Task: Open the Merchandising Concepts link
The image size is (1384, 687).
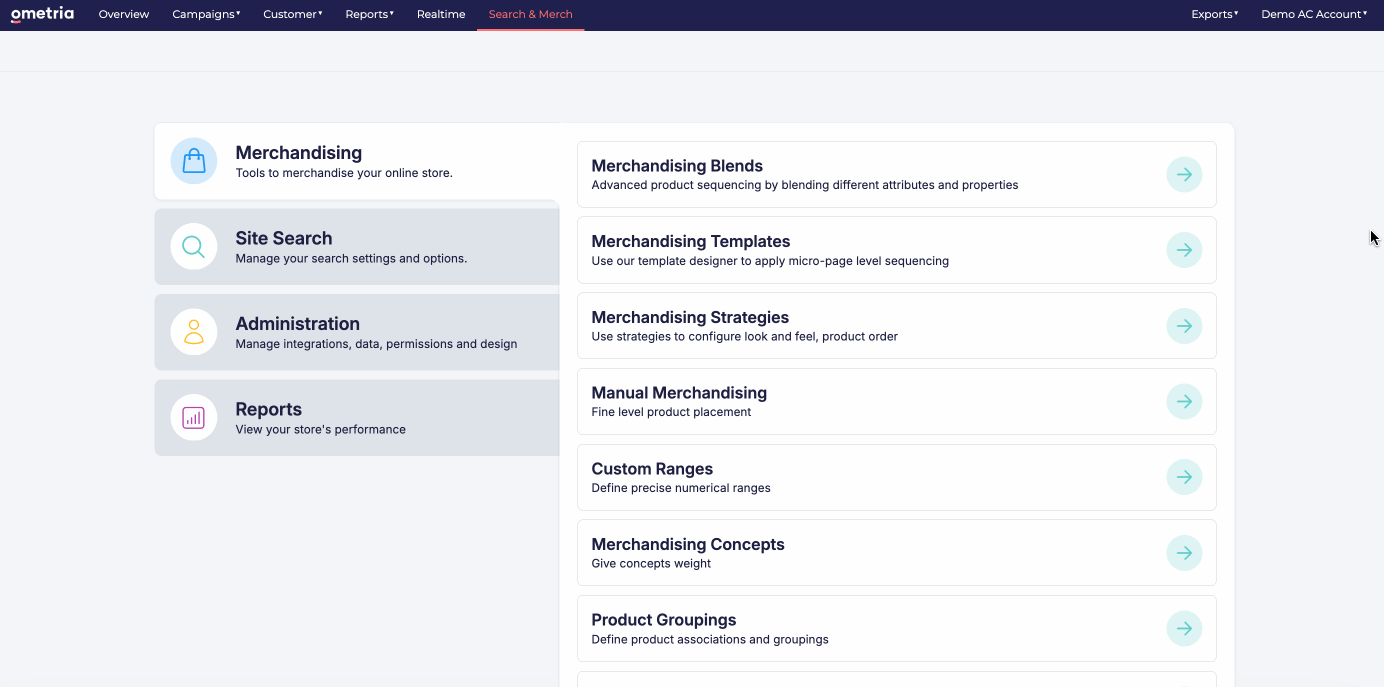Action: pyautogui.click(x=897, y=552)
